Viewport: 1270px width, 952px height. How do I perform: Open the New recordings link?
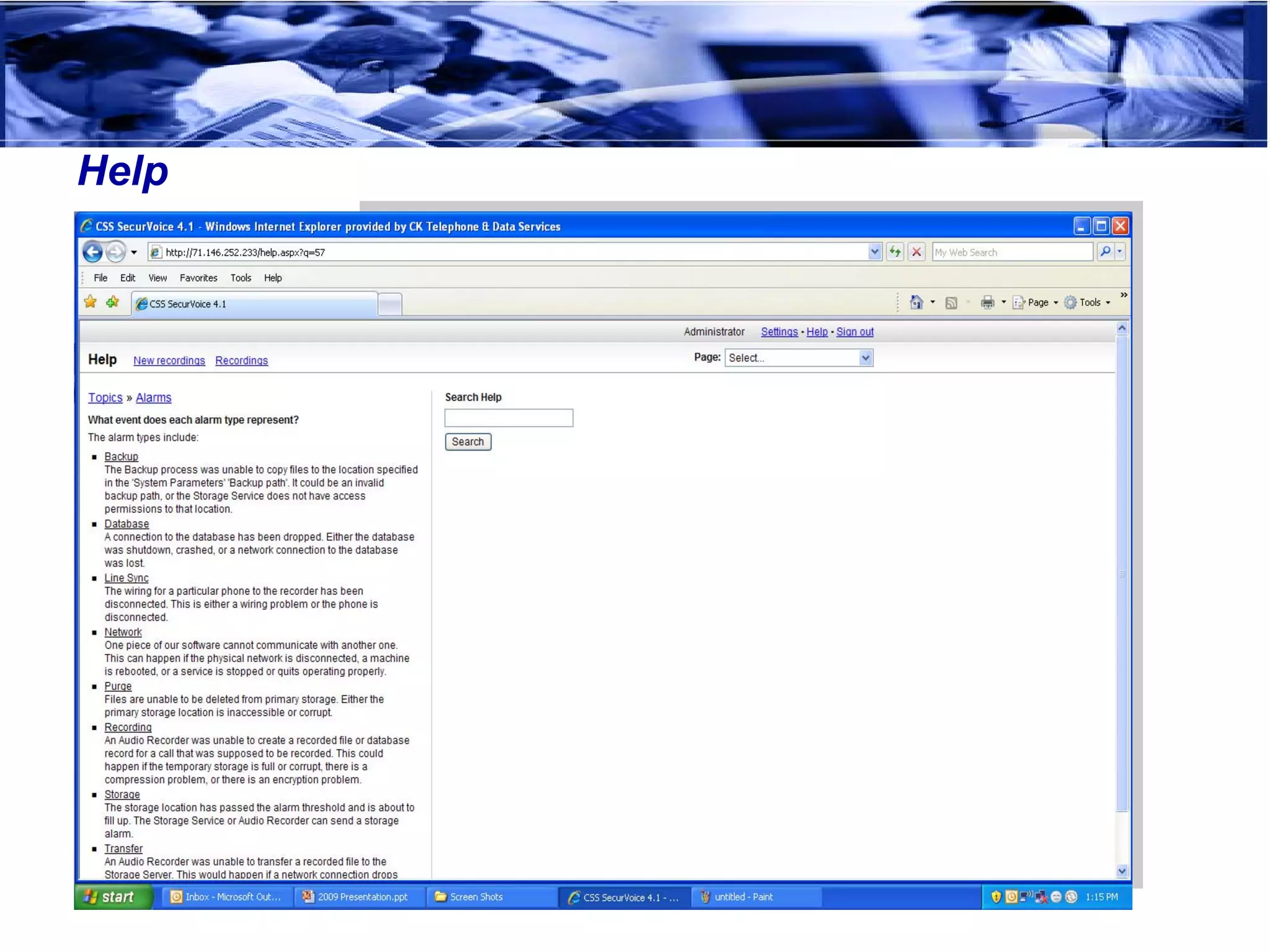point(169,361)
